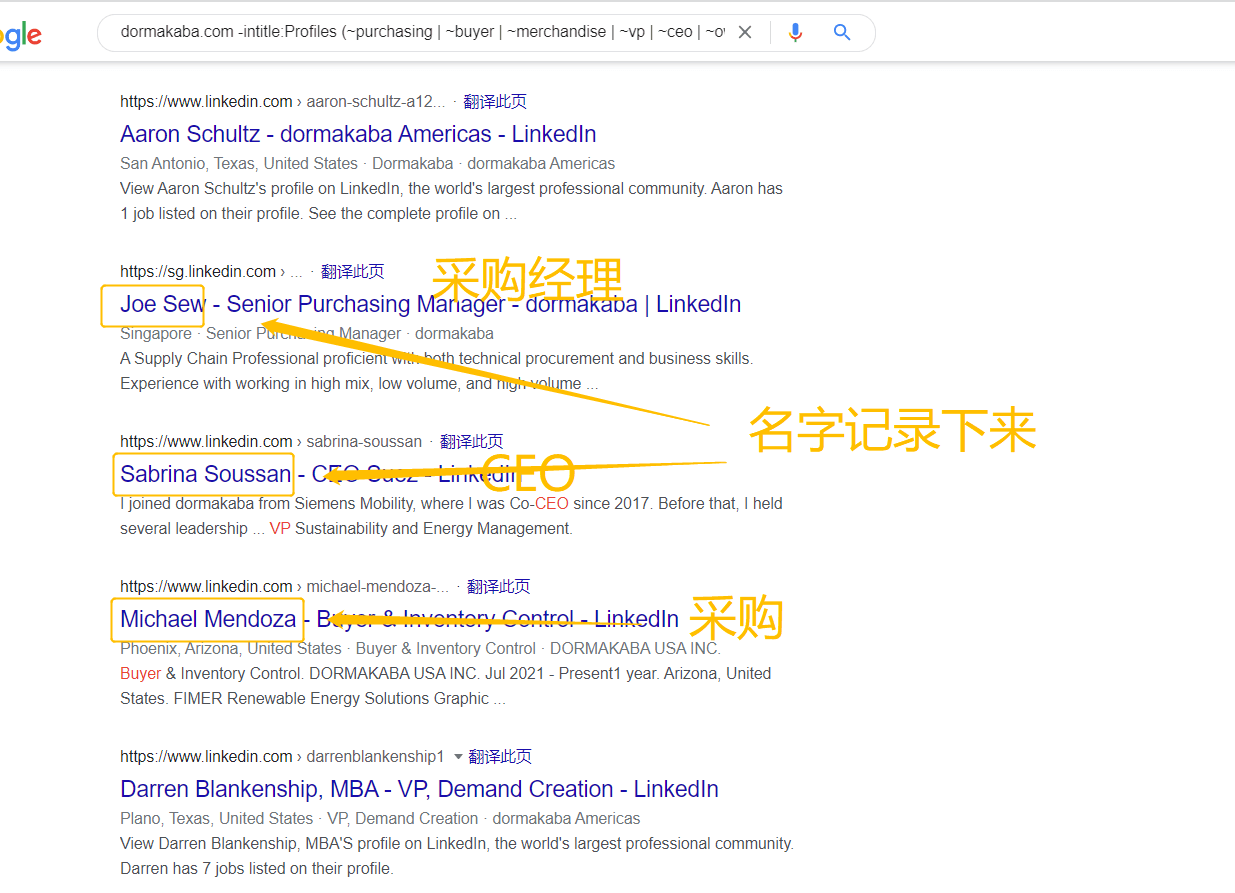Click the red 'VP' in Sustainability snippet
Image resolution: width=1235 pixels, height=893 pixels.
[280, 528]
